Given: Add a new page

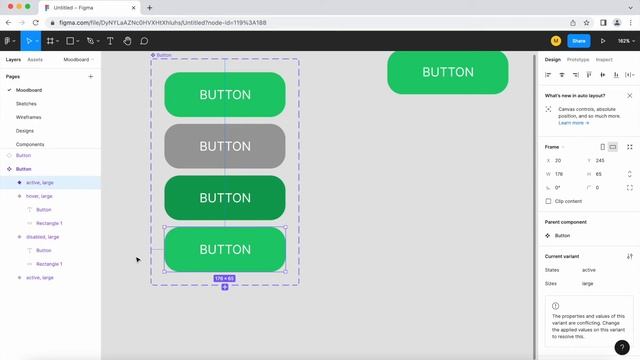Looking at the screenshot, I should [x=91, y=76].
